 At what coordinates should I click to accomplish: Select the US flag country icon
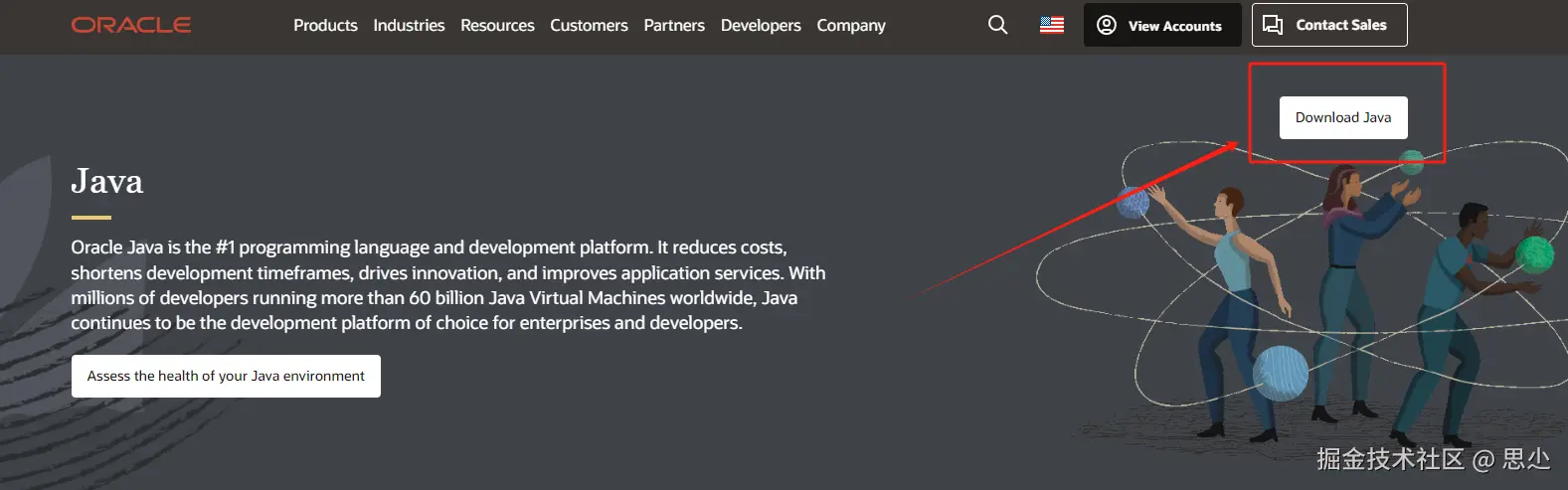(1052, 25)
